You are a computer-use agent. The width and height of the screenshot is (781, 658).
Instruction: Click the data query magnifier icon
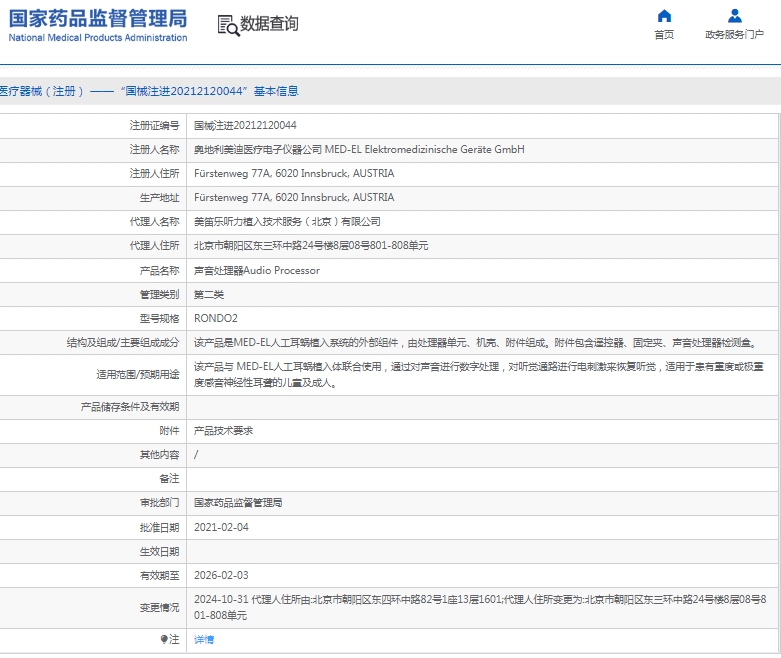coord(228,25)
